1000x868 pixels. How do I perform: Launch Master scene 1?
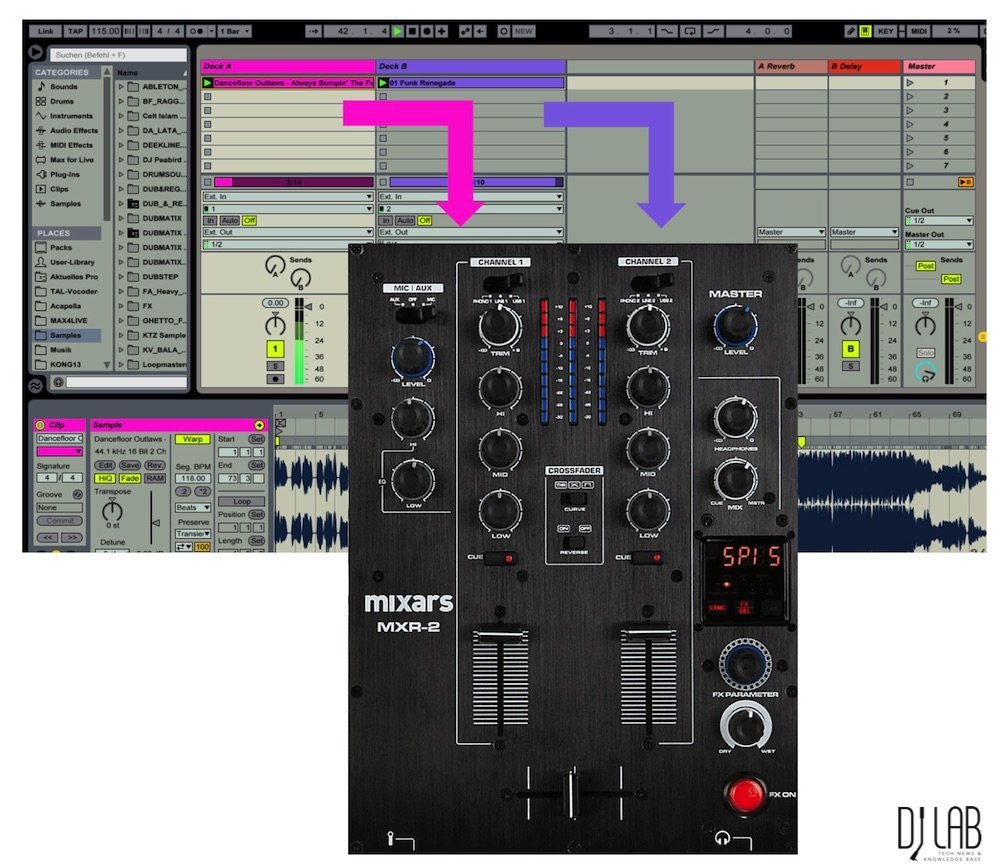[910, 83]
